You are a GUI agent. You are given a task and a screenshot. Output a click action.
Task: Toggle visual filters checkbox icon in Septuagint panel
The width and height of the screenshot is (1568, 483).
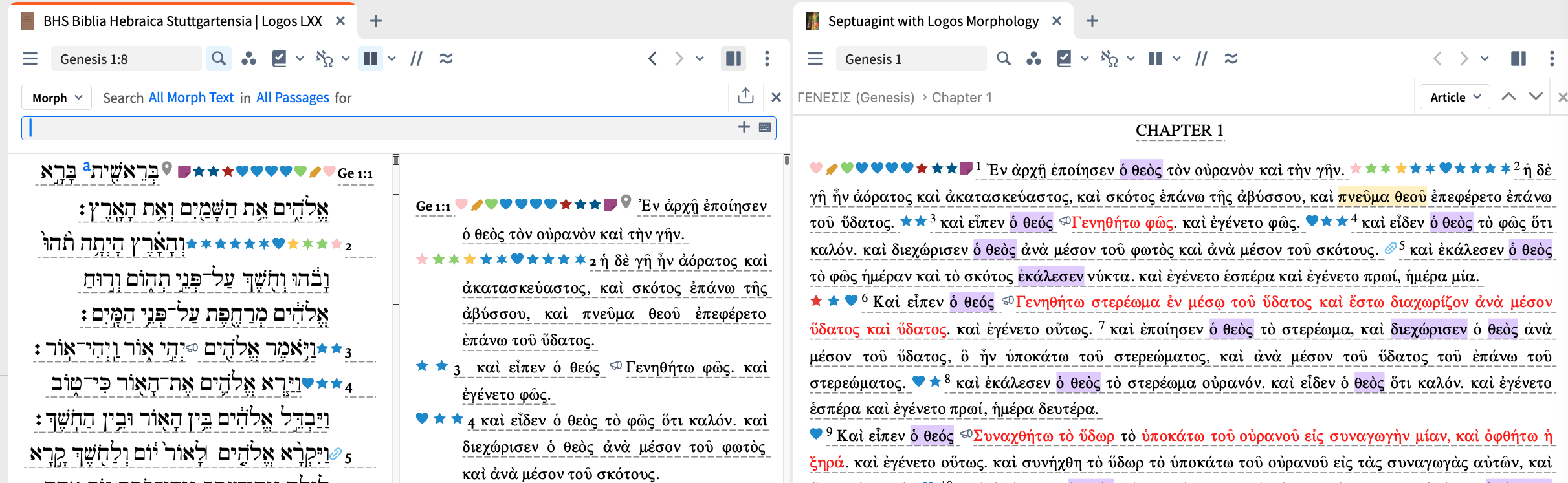click(1065, 59)
